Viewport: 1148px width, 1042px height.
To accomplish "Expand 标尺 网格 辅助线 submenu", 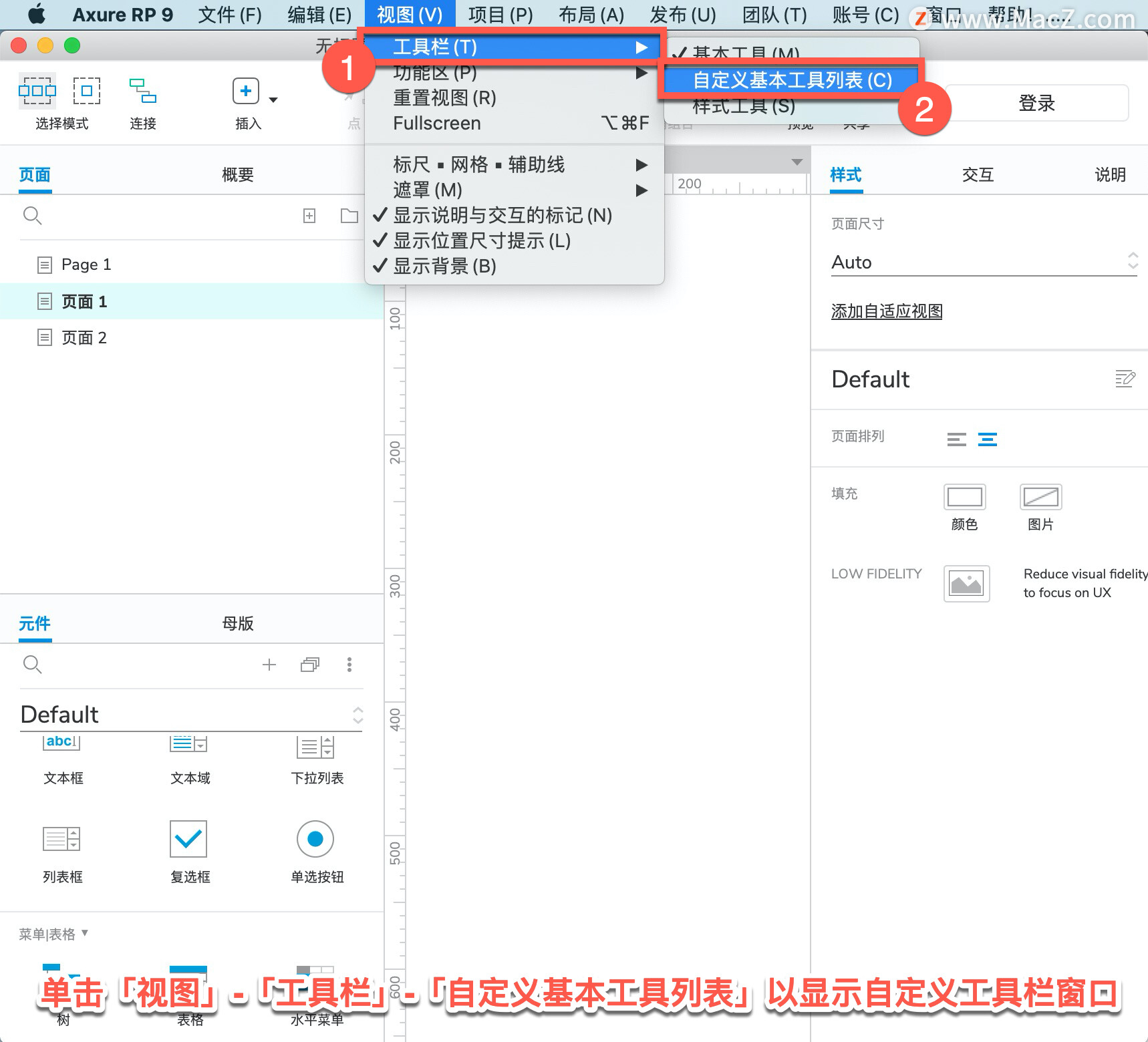I will coord(515,164).
